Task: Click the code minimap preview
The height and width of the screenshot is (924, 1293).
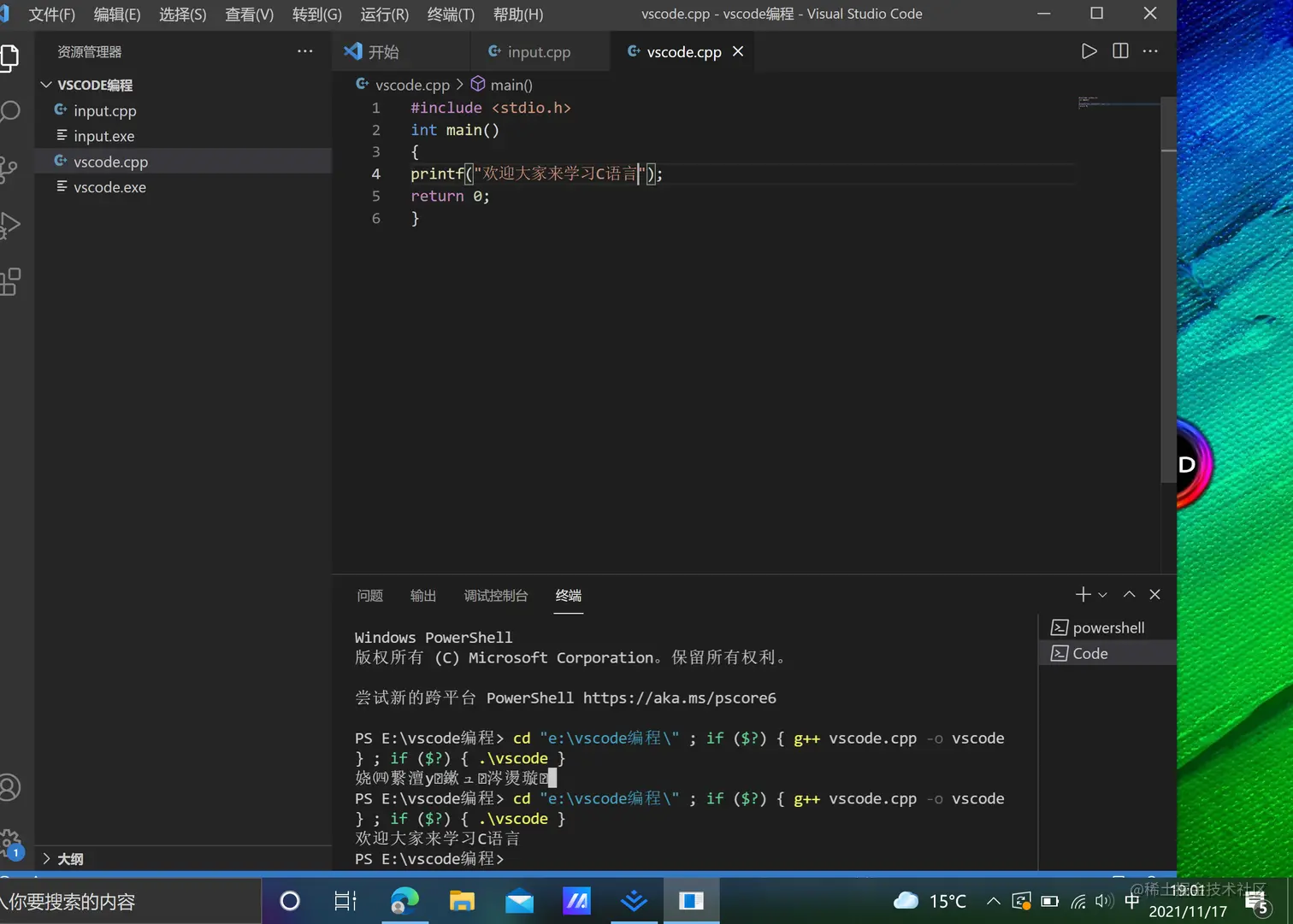Action: point(1118,102)
